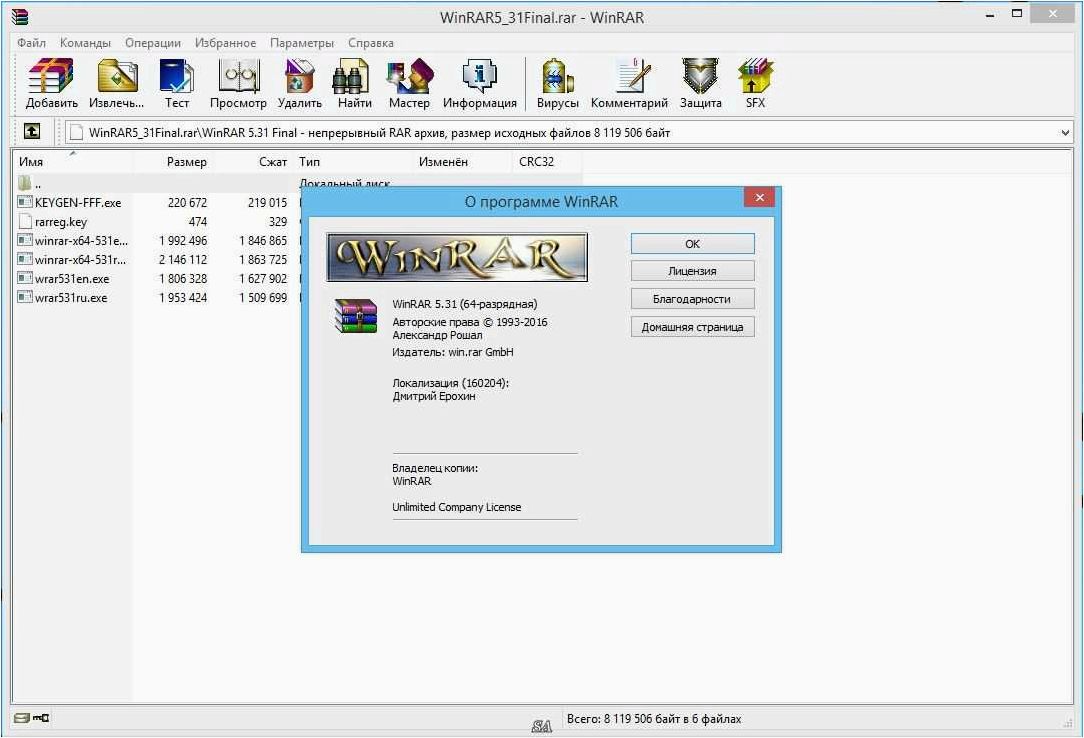
Task: Click the packed size value 1 846 865
Action: [263, 240]
